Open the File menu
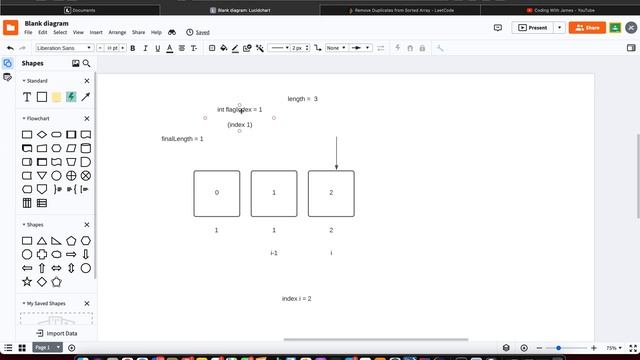The width and height of the screenshot is (640, 360). [x=28, y=32]
